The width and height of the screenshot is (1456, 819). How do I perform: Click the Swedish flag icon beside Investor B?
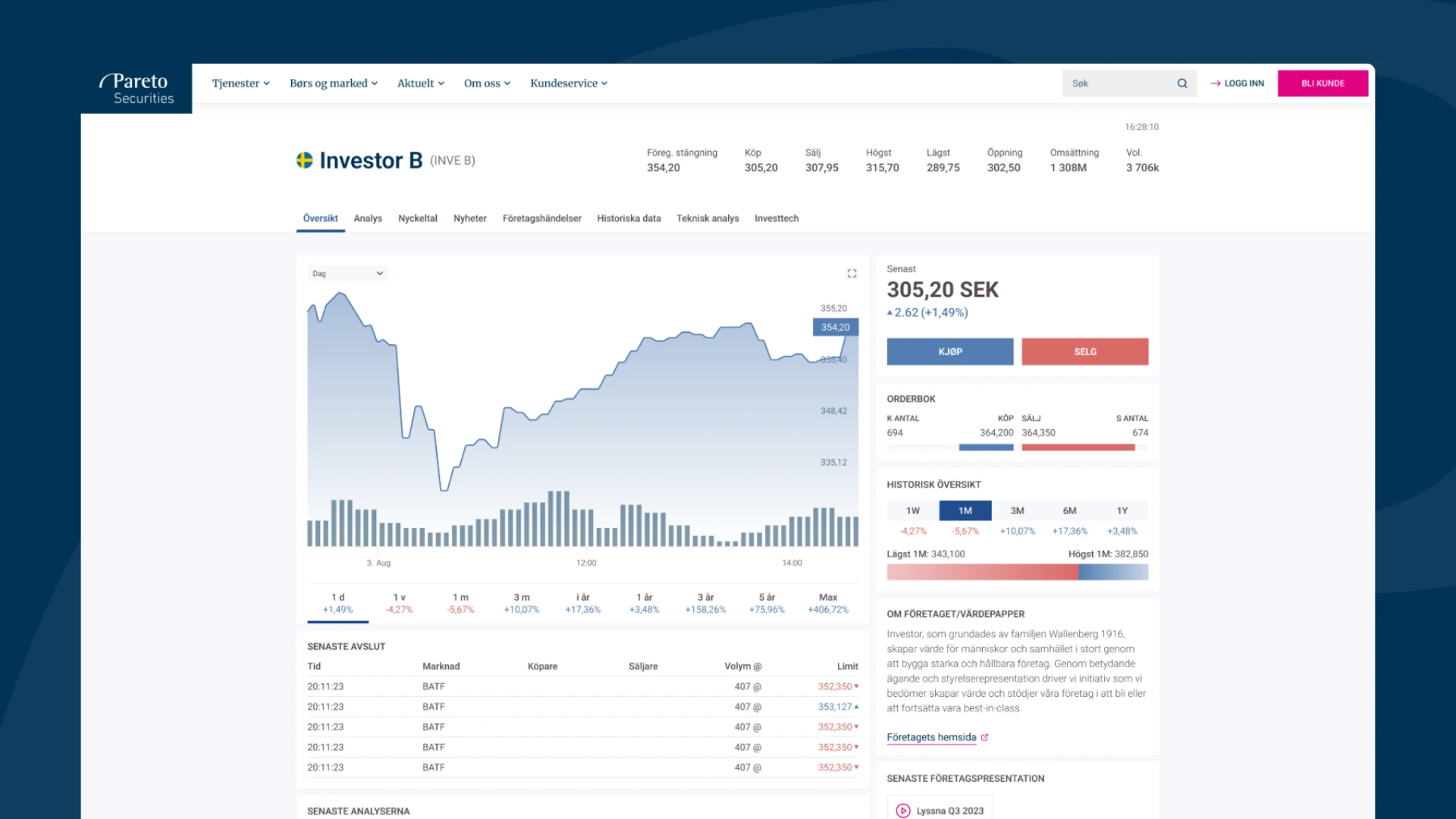tap(304, 160)
